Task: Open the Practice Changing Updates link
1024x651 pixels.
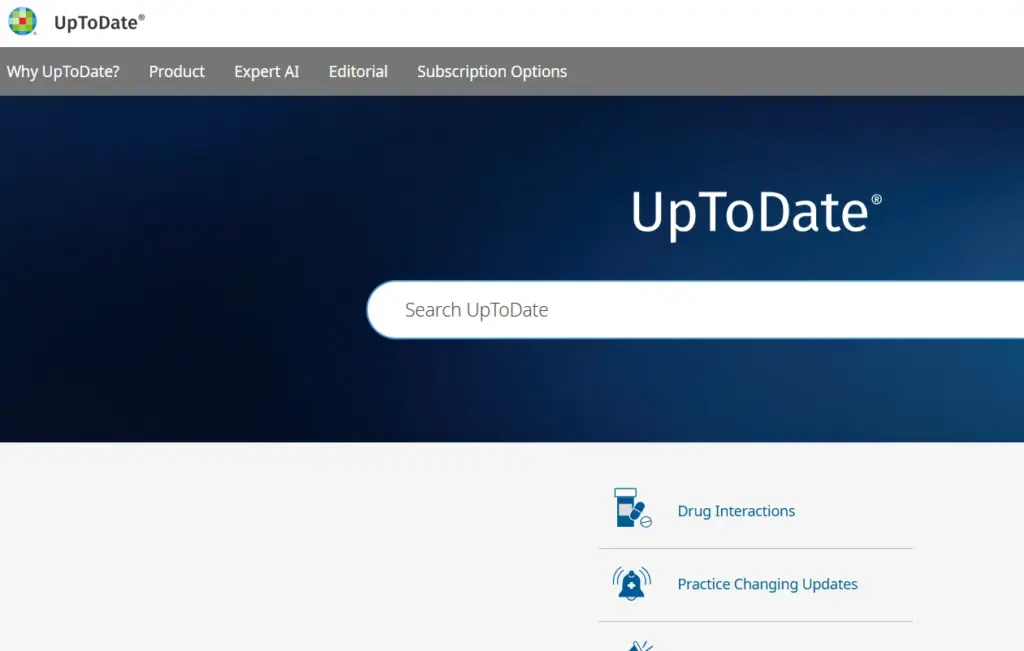Action: click(x=767, y=584)
